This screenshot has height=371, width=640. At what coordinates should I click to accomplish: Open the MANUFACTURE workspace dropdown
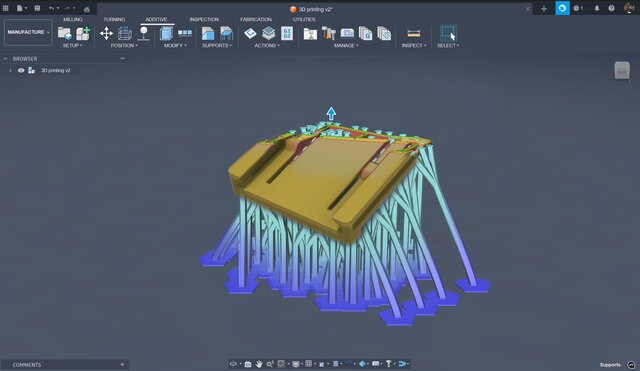click(x=28, y=32)
